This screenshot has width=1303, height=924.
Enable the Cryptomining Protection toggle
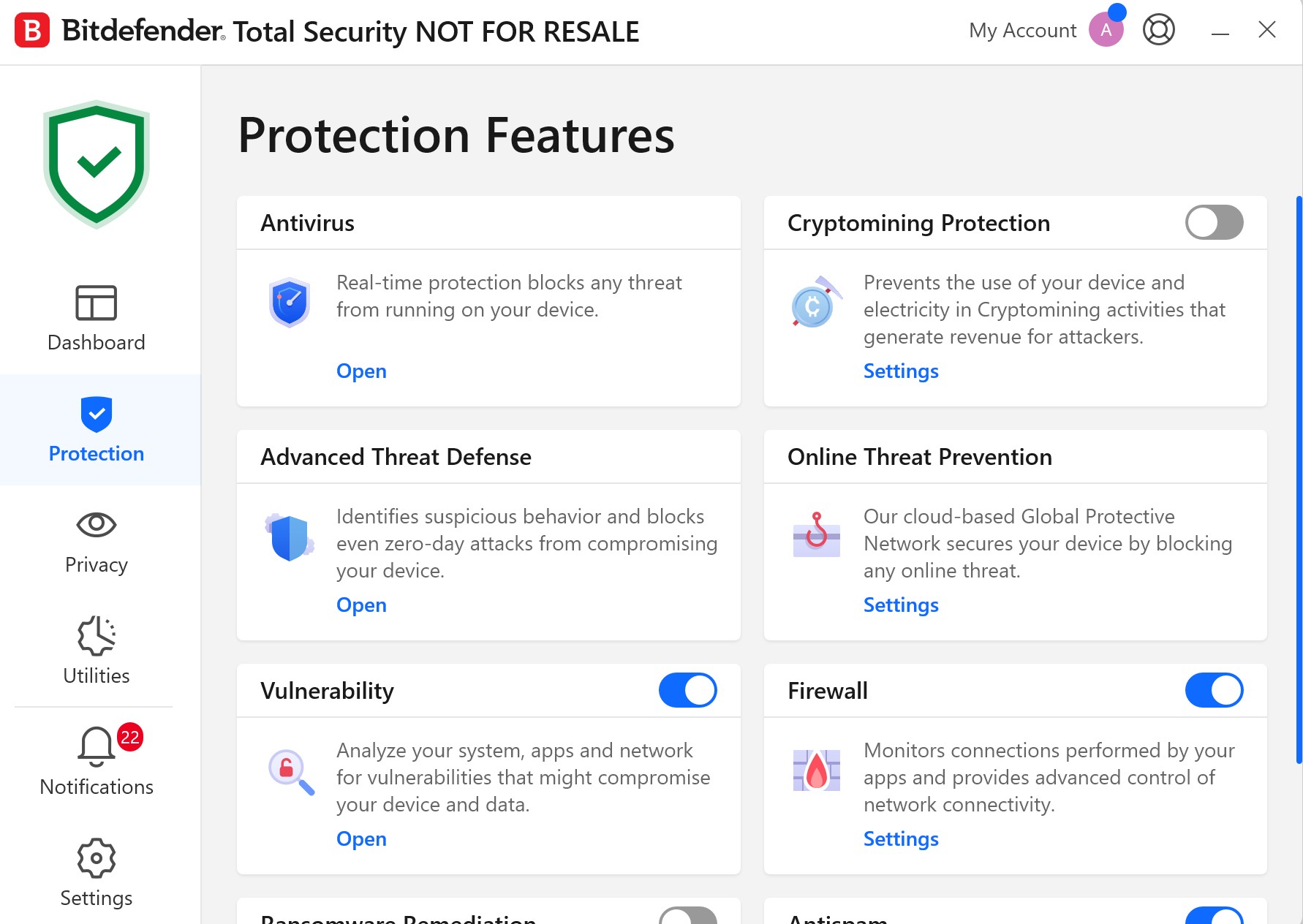[1214, 222]
